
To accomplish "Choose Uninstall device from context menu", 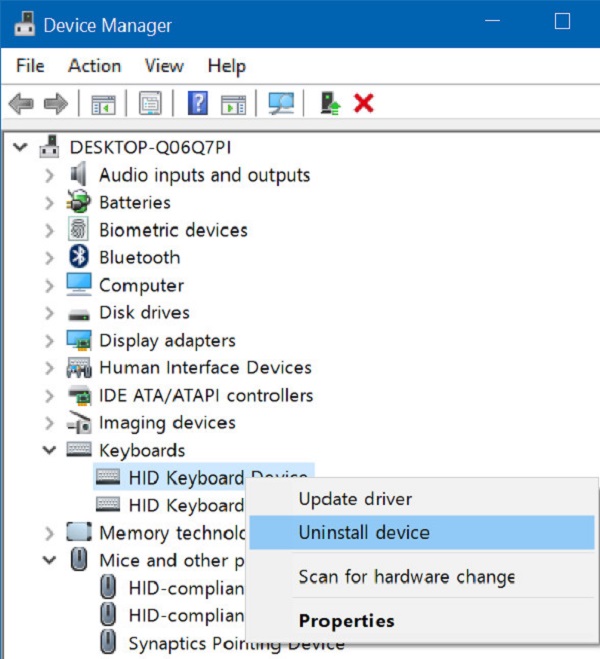I will tap(364, 533).
